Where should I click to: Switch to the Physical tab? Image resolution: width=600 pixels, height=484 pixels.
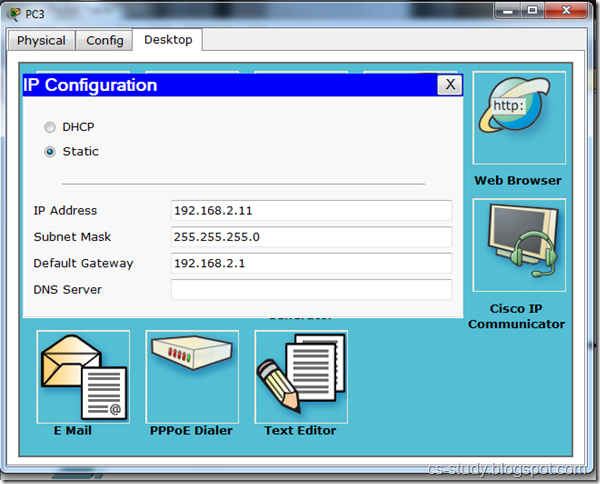pyautogui.click(x=41, y=41)
